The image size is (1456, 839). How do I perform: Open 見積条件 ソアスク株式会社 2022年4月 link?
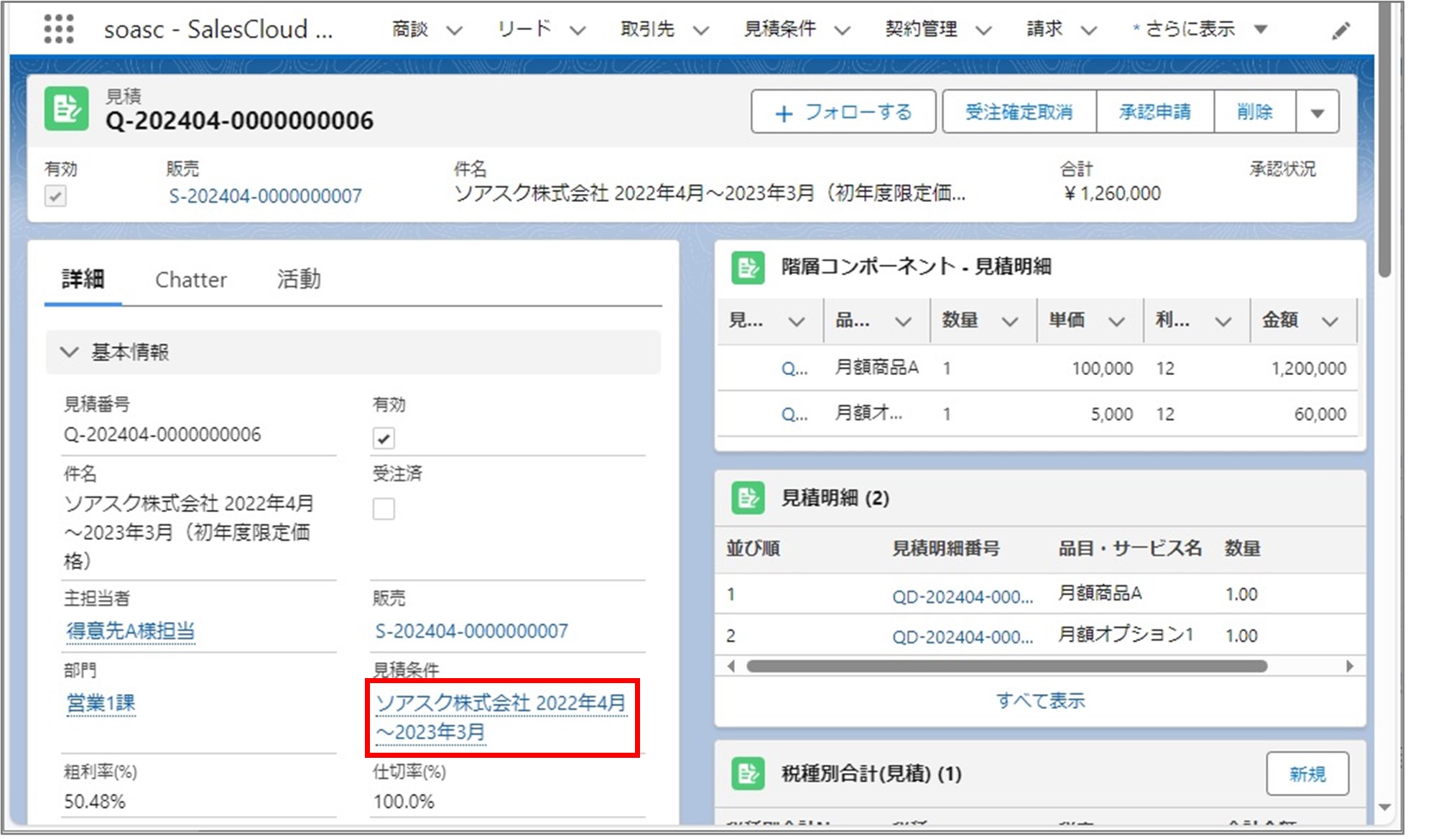tap(501, 717)
